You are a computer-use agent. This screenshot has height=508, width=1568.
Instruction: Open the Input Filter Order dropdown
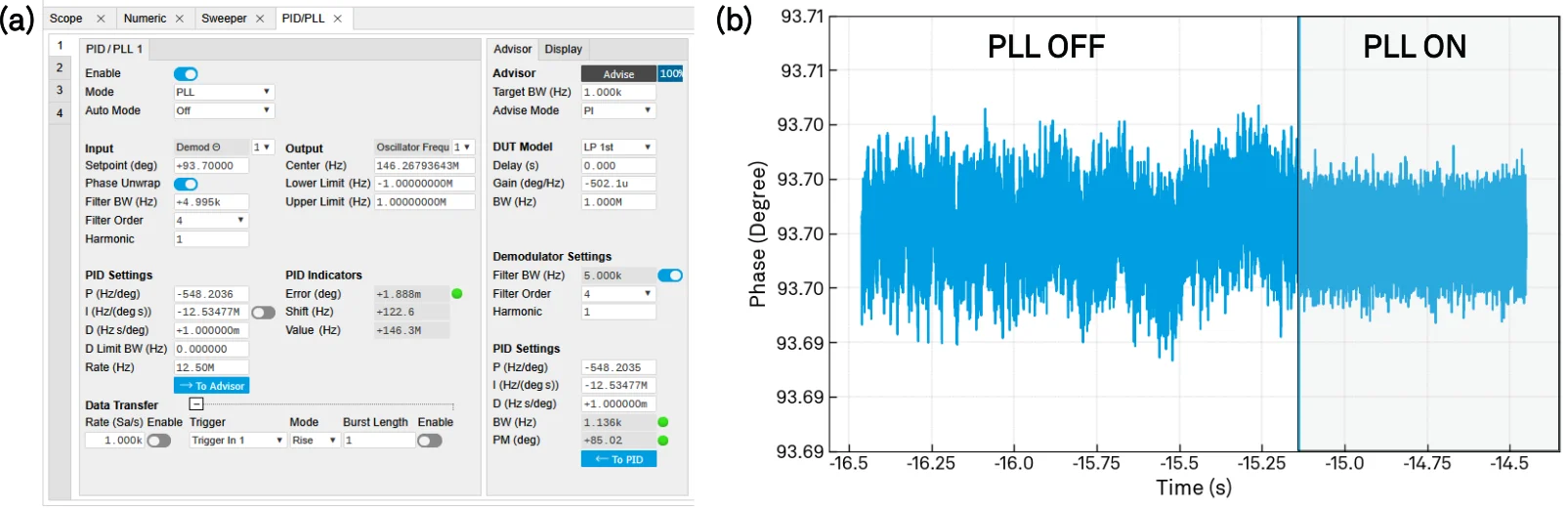point(211,221)
